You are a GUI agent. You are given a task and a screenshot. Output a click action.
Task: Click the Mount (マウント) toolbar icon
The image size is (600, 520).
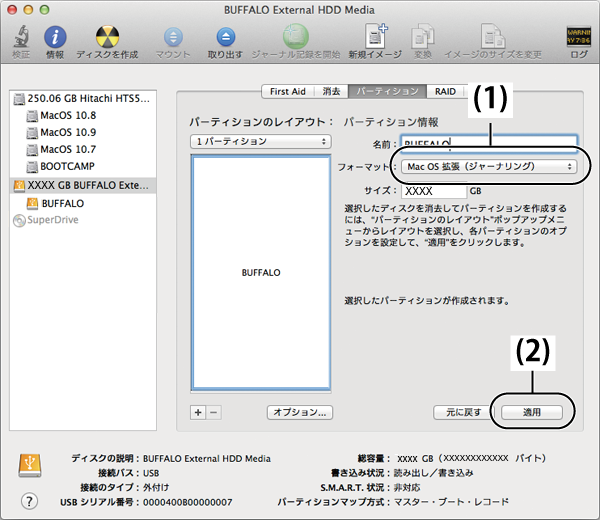point(173,37)
